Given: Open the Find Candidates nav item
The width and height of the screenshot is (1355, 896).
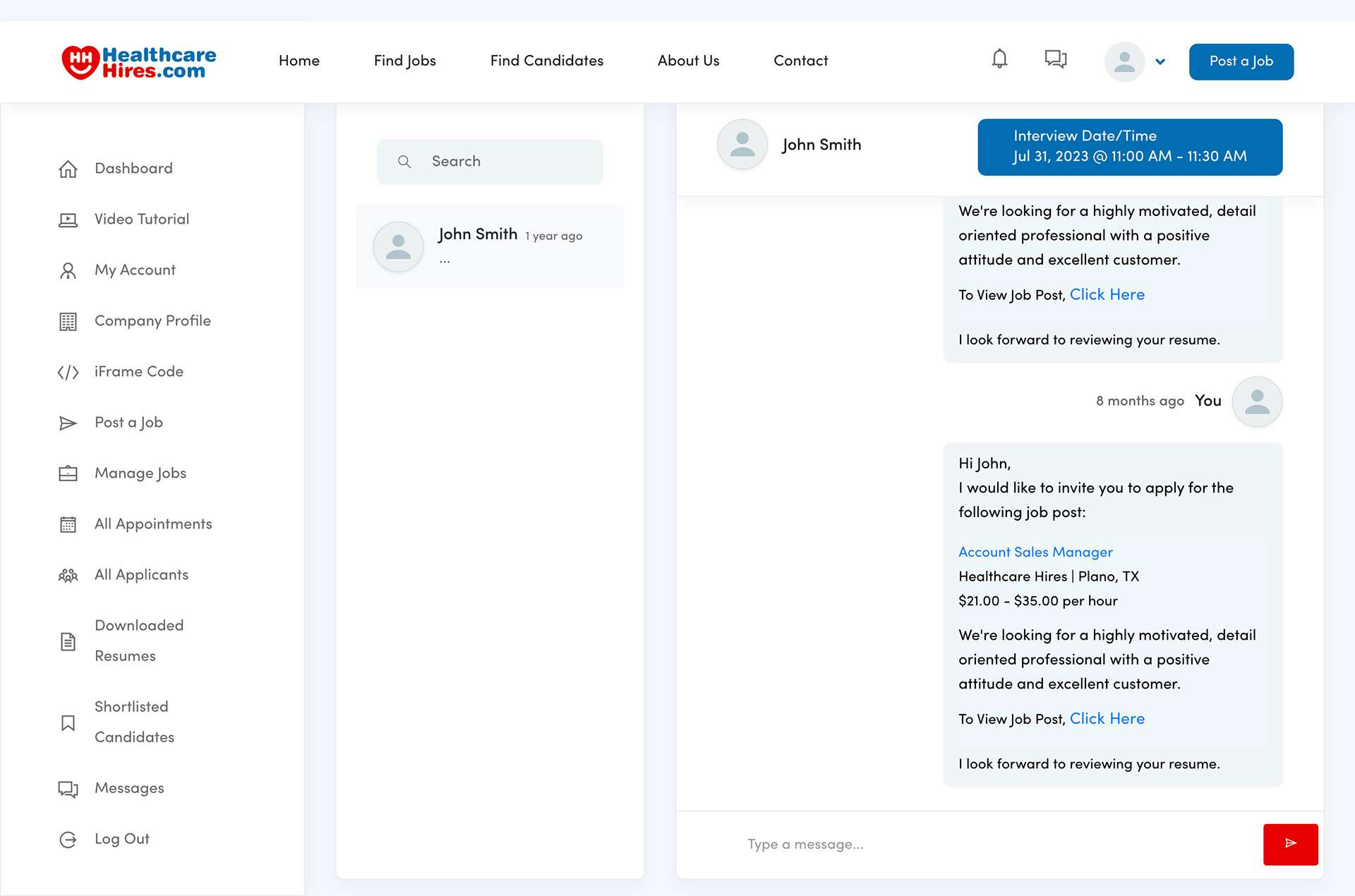Looking at the screenshot, I should pyautogui.click(x=547, y=61).
